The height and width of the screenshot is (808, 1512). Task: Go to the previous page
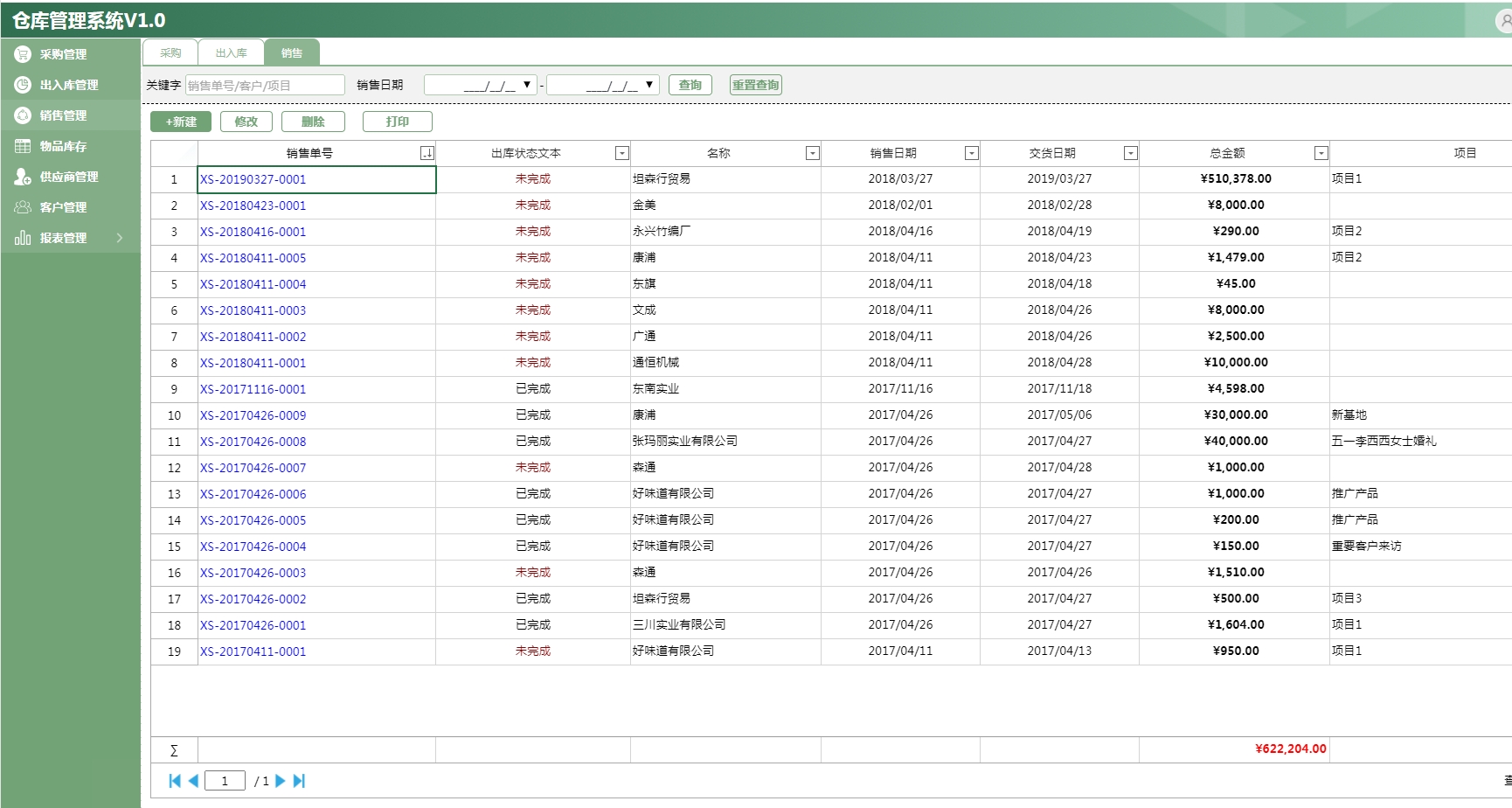pyautogui.click(x=193, y=781)
